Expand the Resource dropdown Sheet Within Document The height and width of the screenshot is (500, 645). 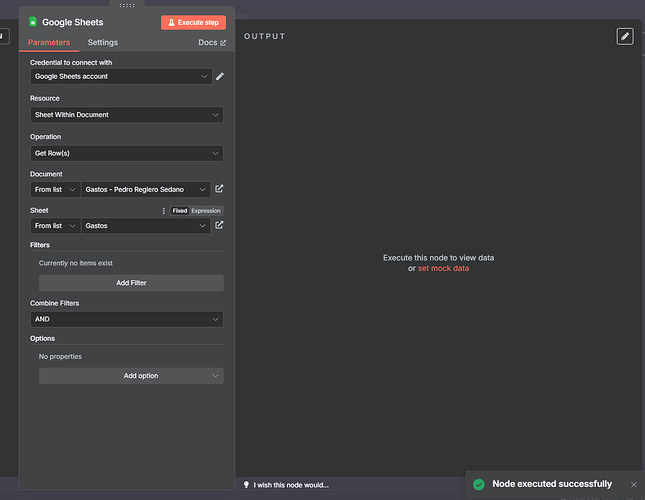tap(127, 115)
